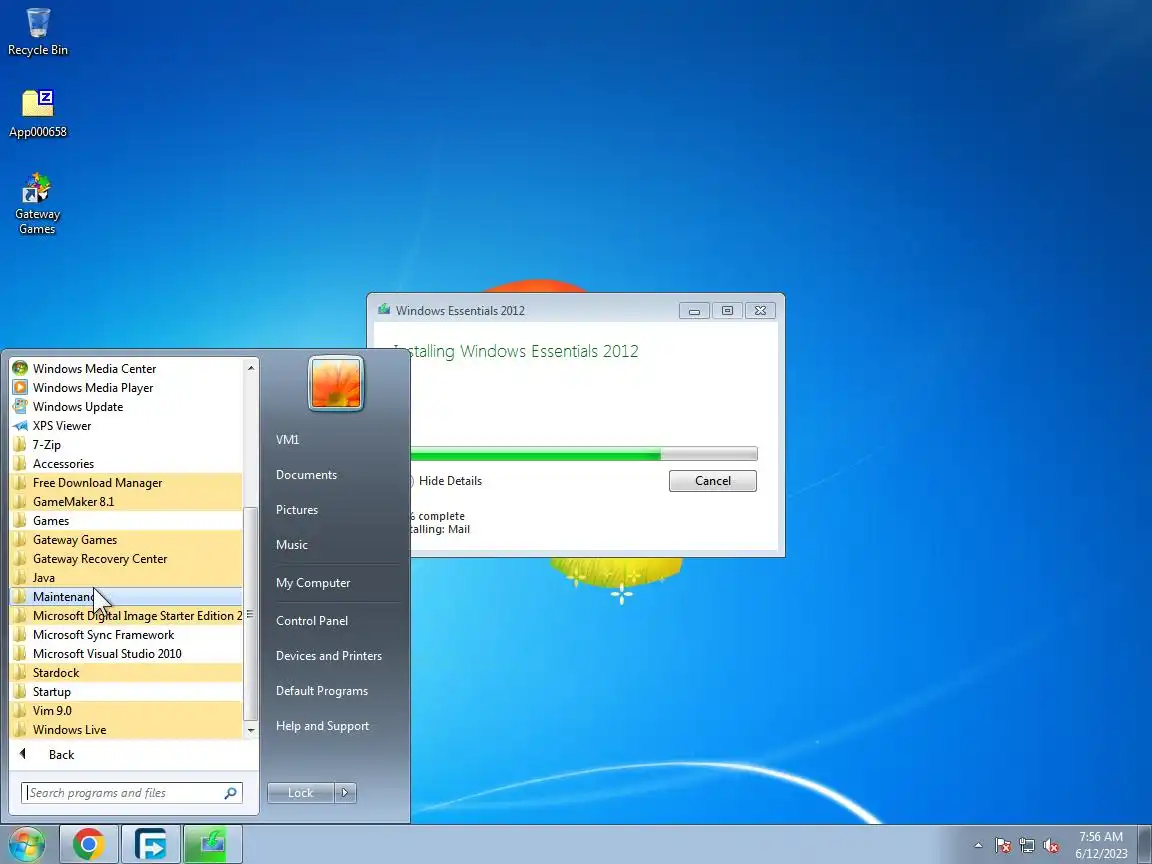Open the network tray icon

pyautogui.click(x=1027, y=846)
